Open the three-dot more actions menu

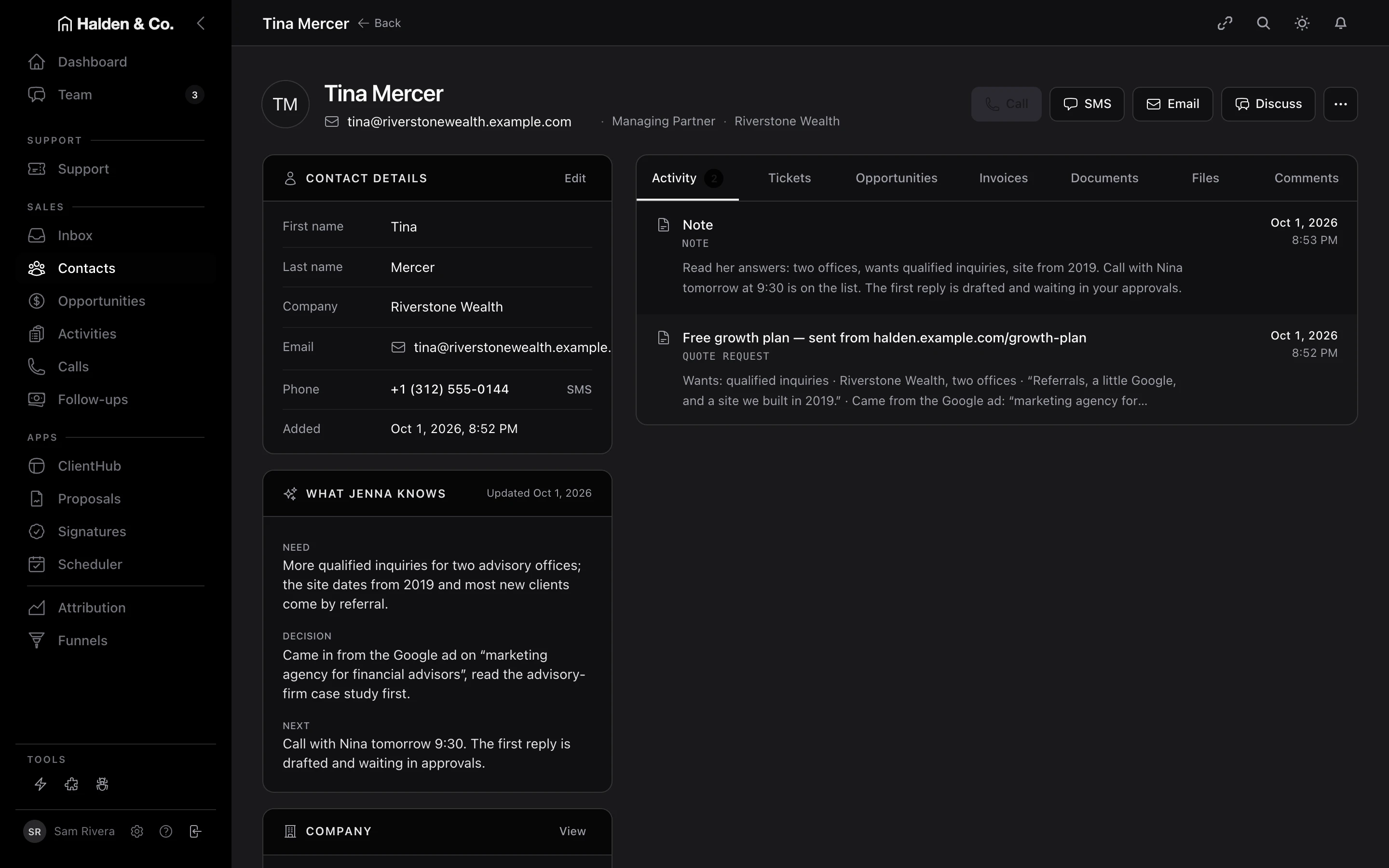coord(1340,104)
